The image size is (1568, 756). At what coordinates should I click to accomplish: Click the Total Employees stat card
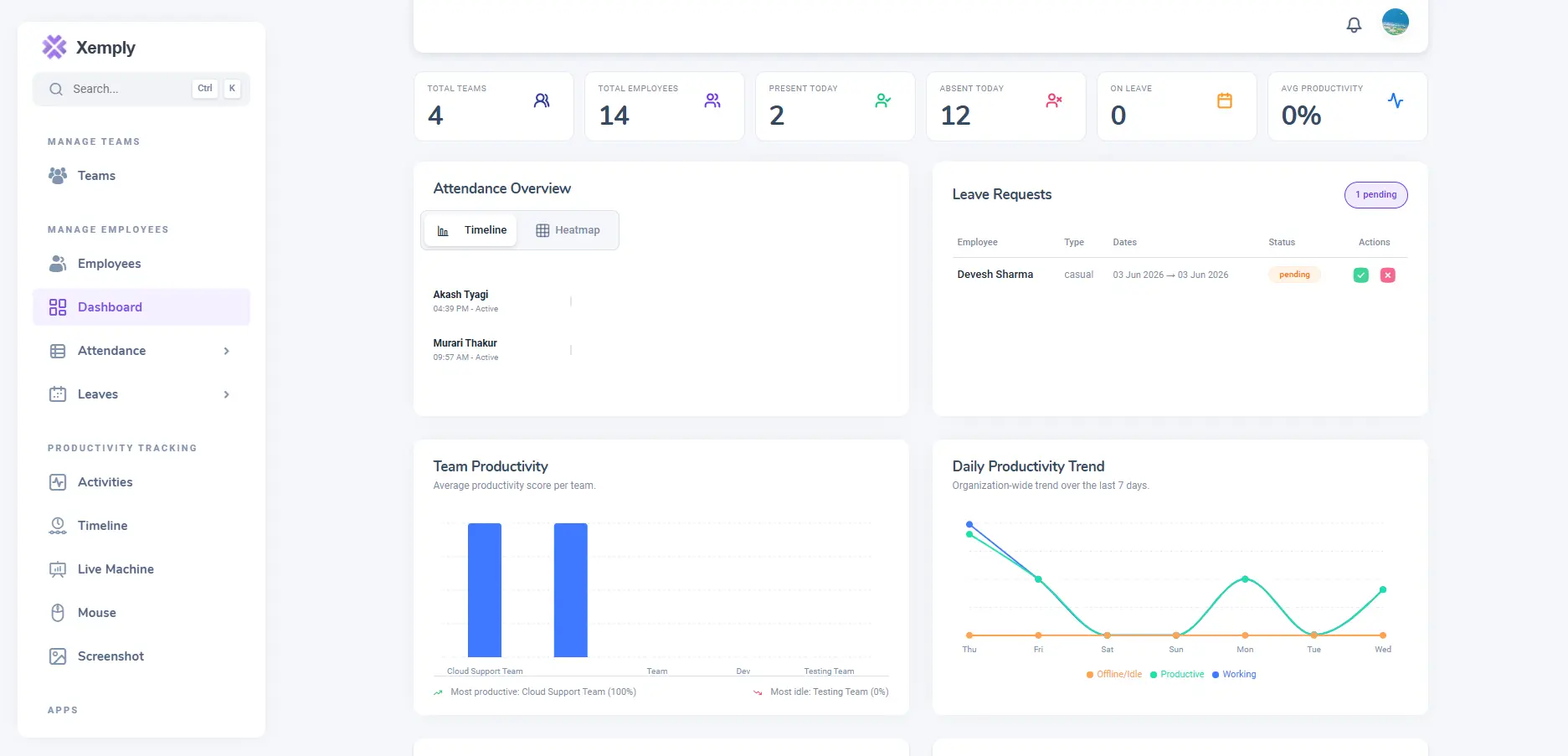click(665, 106)
